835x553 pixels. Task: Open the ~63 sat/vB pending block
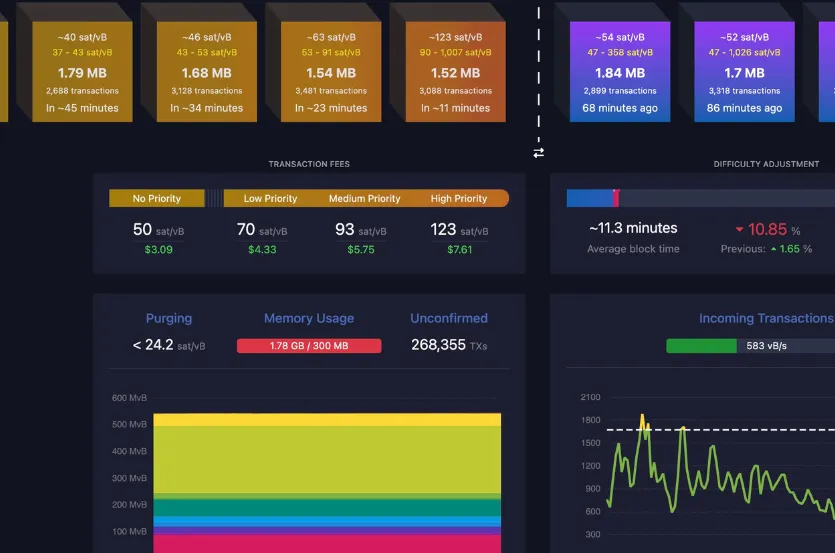[331, 71]
